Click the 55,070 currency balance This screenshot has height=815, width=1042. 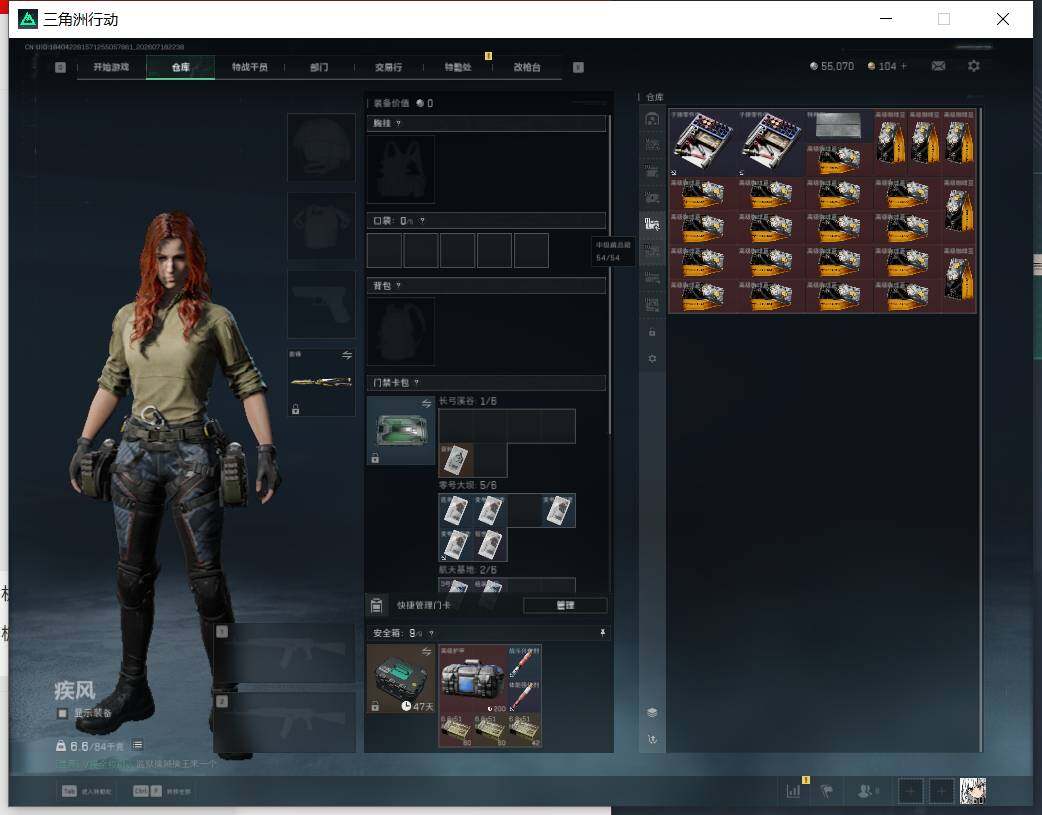831,66
